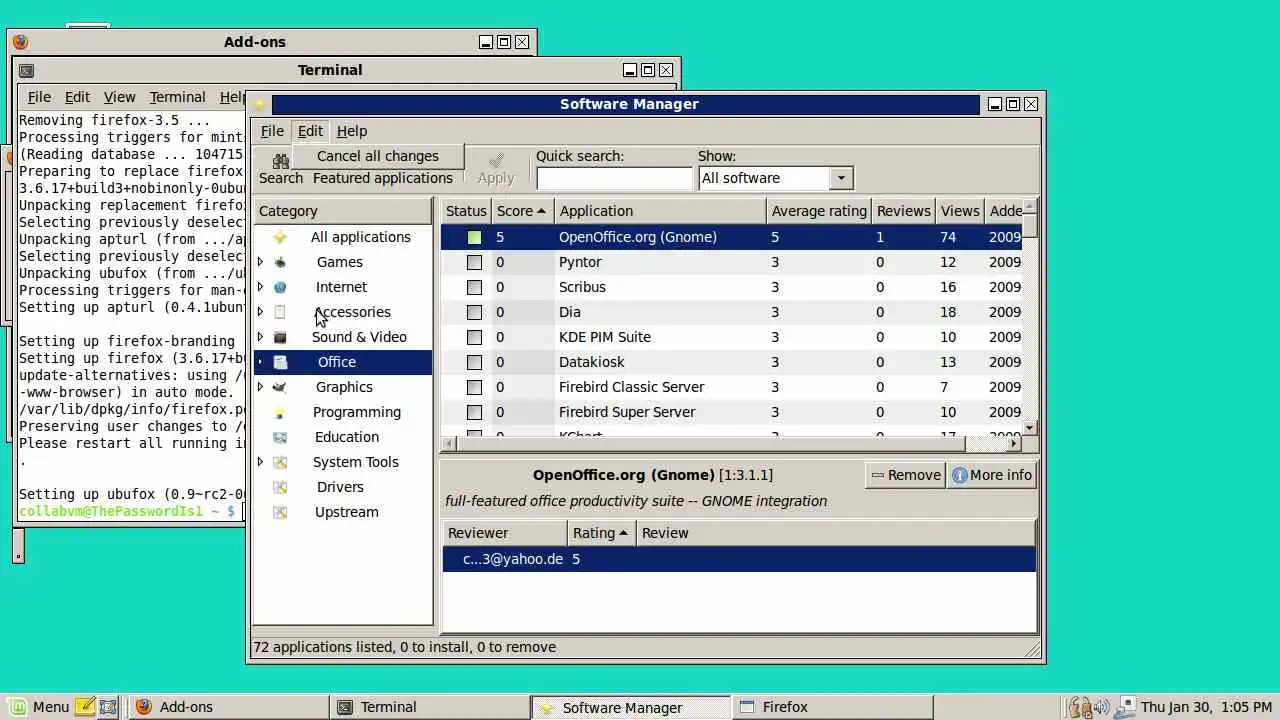Open Terminal window View menu
The height and width of the screenshot is (720, 1280).
tap(119, 97)
